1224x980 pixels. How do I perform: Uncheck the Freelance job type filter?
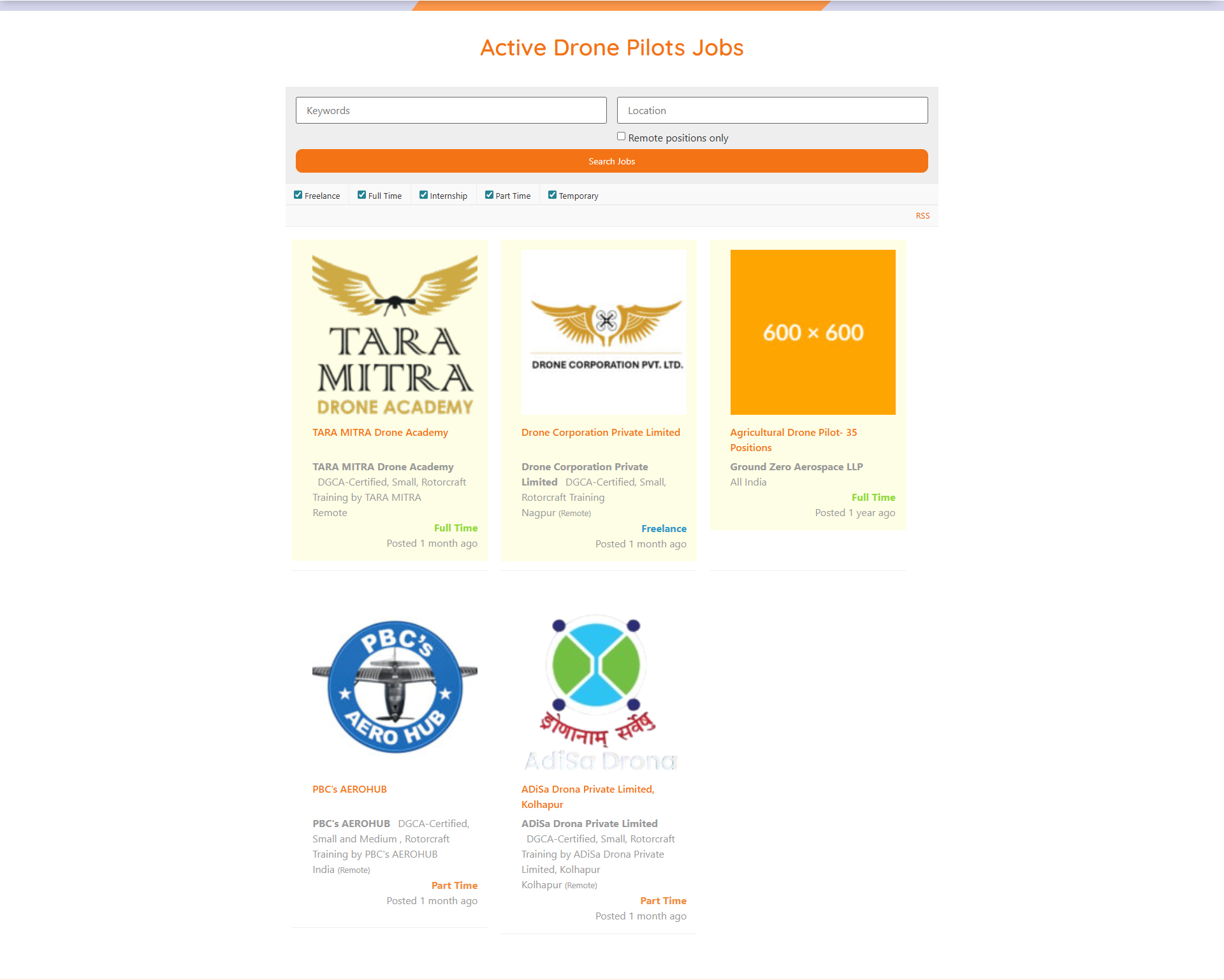[x=298, y=195]
